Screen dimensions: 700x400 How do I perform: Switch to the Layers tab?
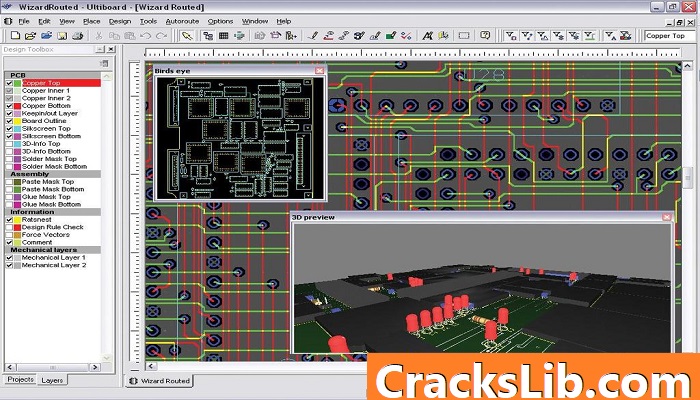click(x=52, y=380)
